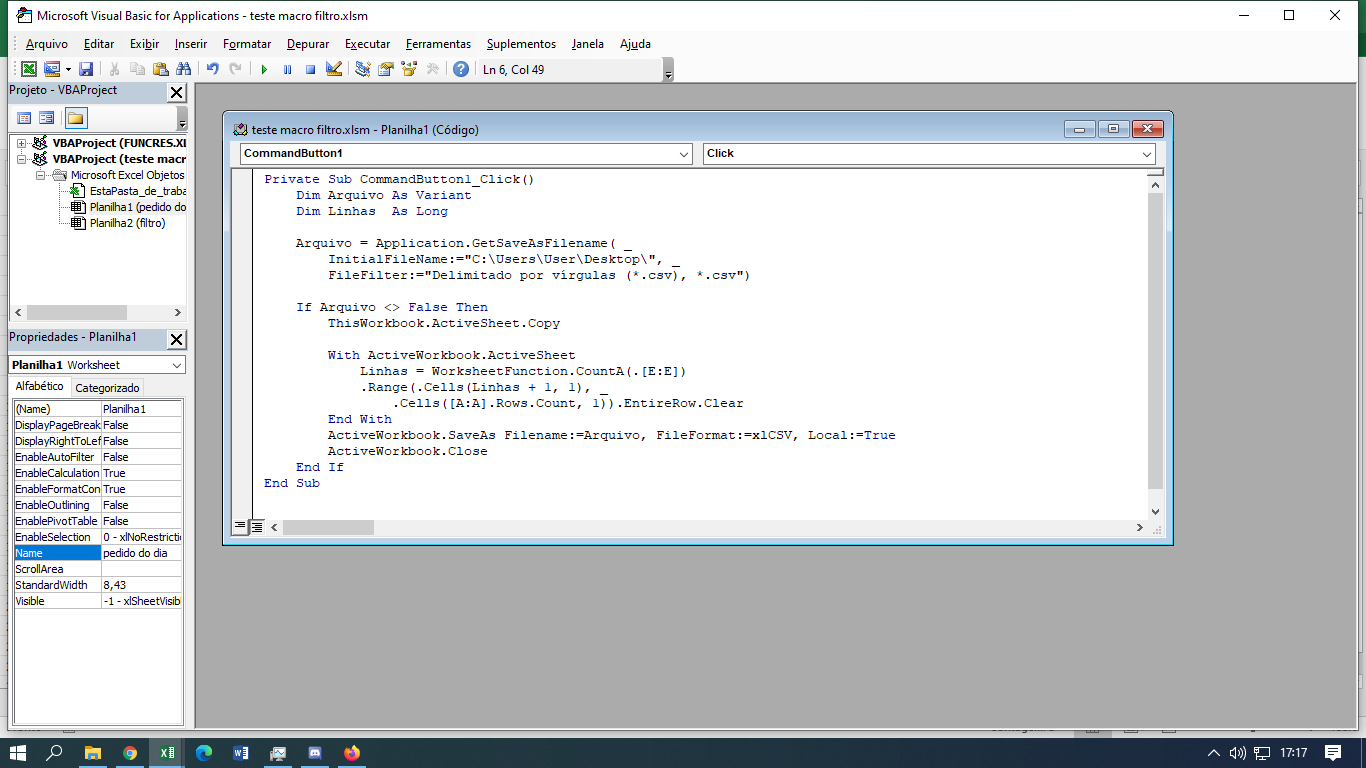Switch to the Categorizado properties tab
The image size is (1366, 768).
pos(107,388)
